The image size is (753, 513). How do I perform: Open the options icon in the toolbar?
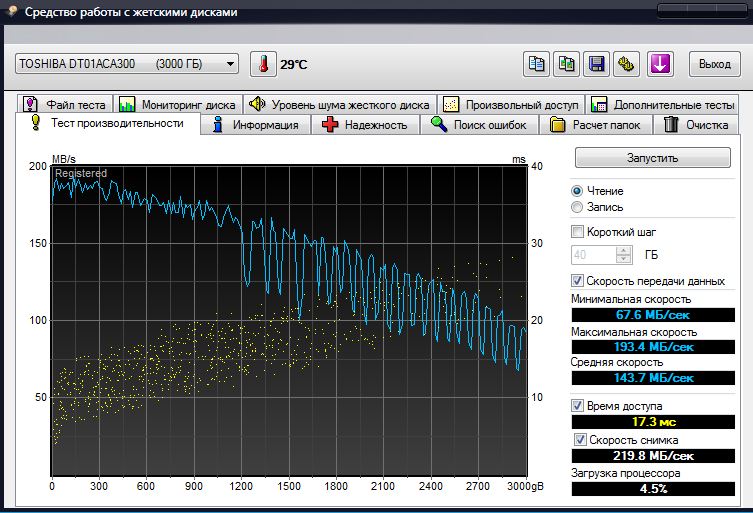pyautogui.click(x=627, y=64)
